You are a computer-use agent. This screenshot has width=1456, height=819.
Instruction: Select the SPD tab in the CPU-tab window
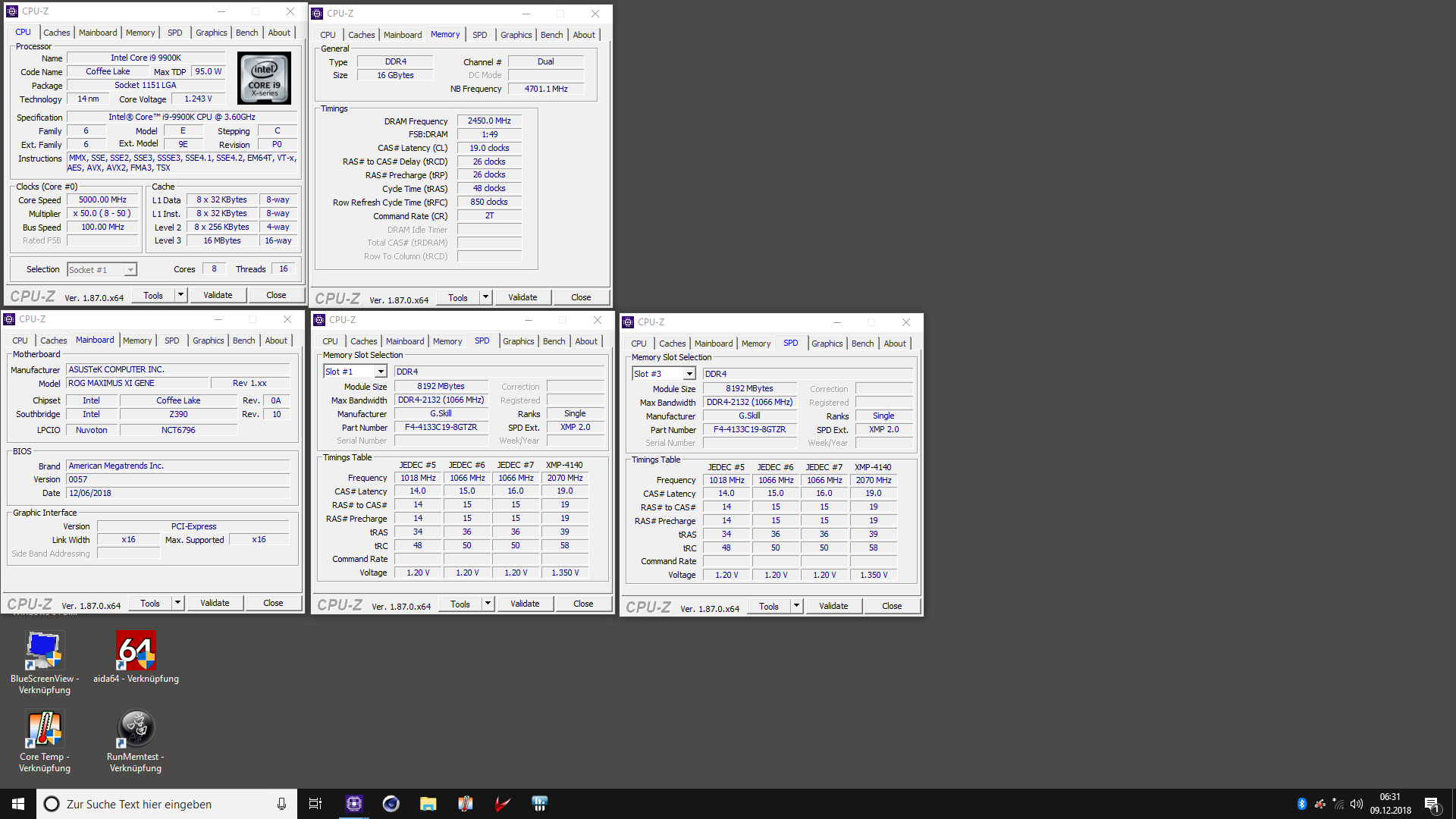175,33
